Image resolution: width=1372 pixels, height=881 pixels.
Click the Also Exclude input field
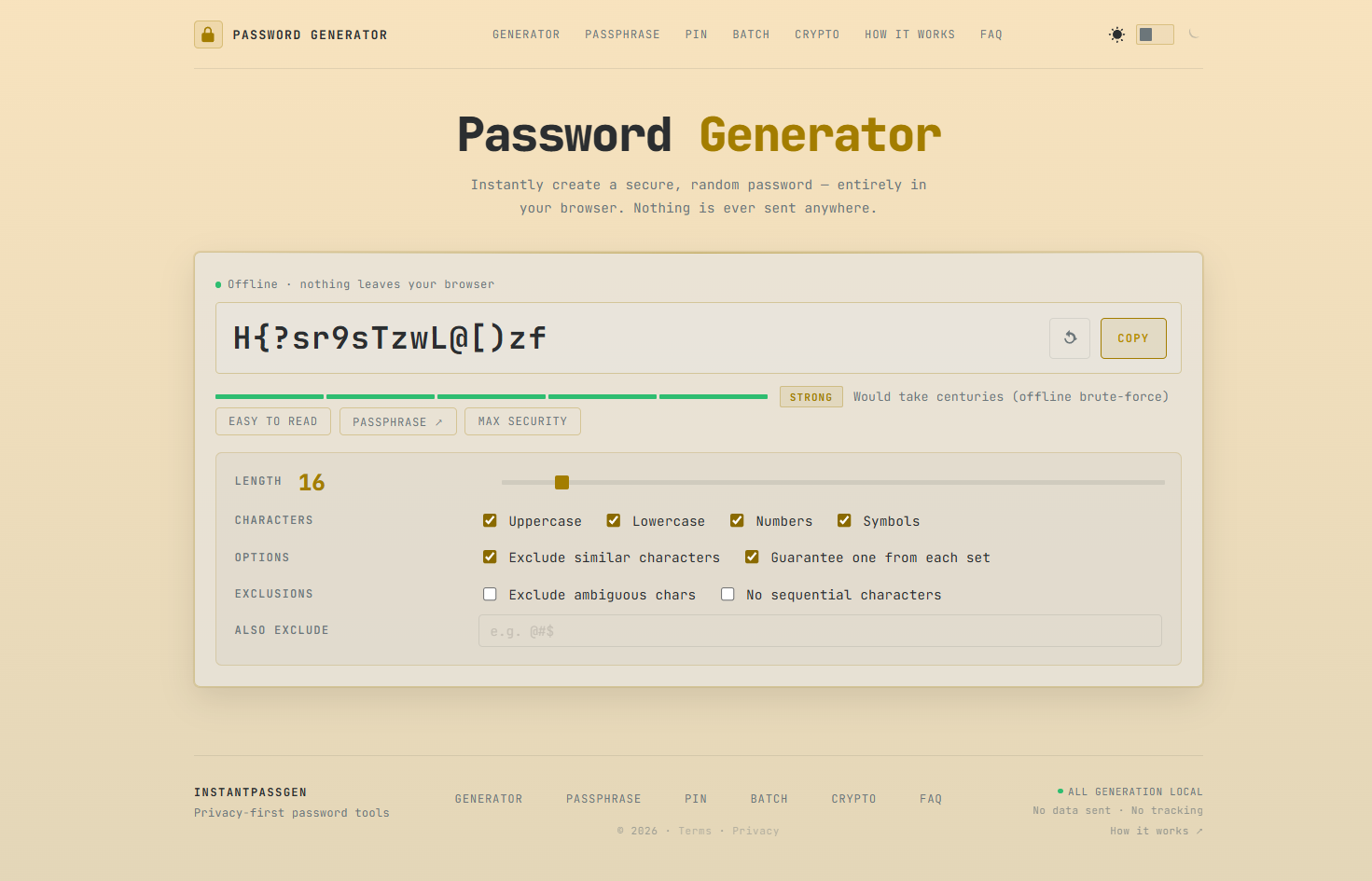pos(820,631)
